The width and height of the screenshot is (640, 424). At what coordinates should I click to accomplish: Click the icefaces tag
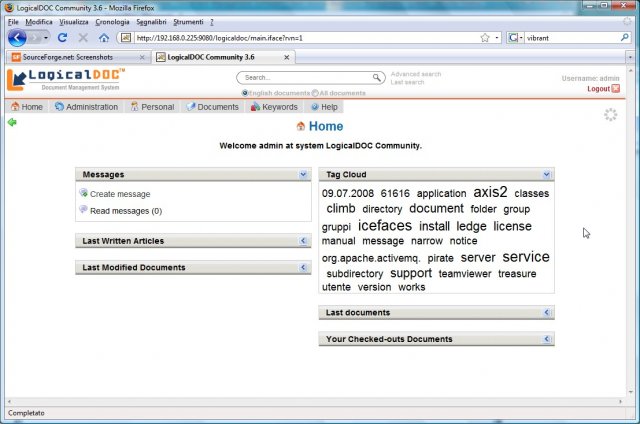coord(385,225)
